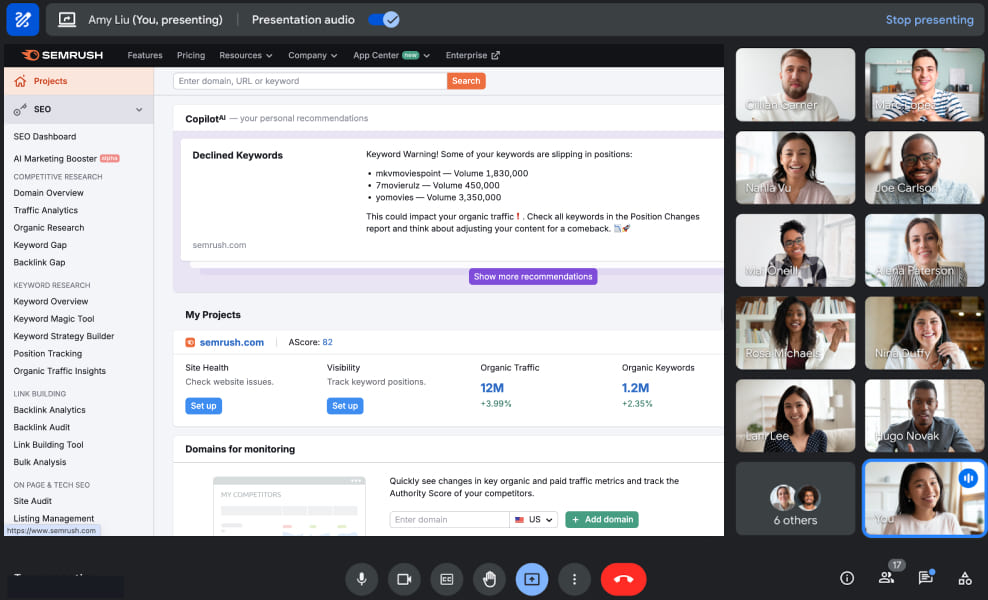
Task: Open the US country dropdown
Action: pyautogui.click(x=534, y=520)
